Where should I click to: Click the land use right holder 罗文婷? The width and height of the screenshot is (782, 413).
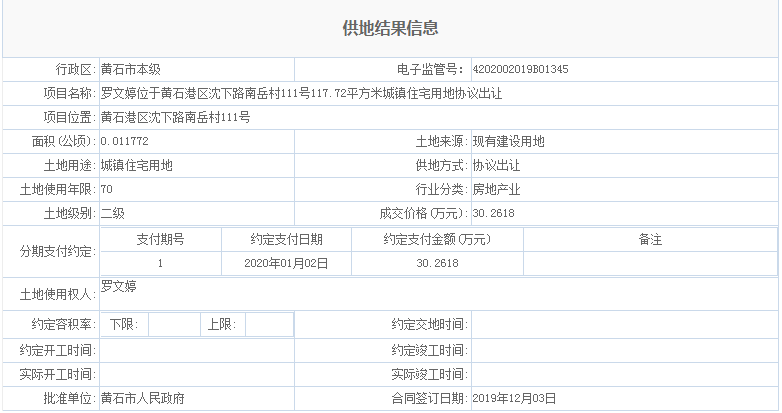click(119, 287)
